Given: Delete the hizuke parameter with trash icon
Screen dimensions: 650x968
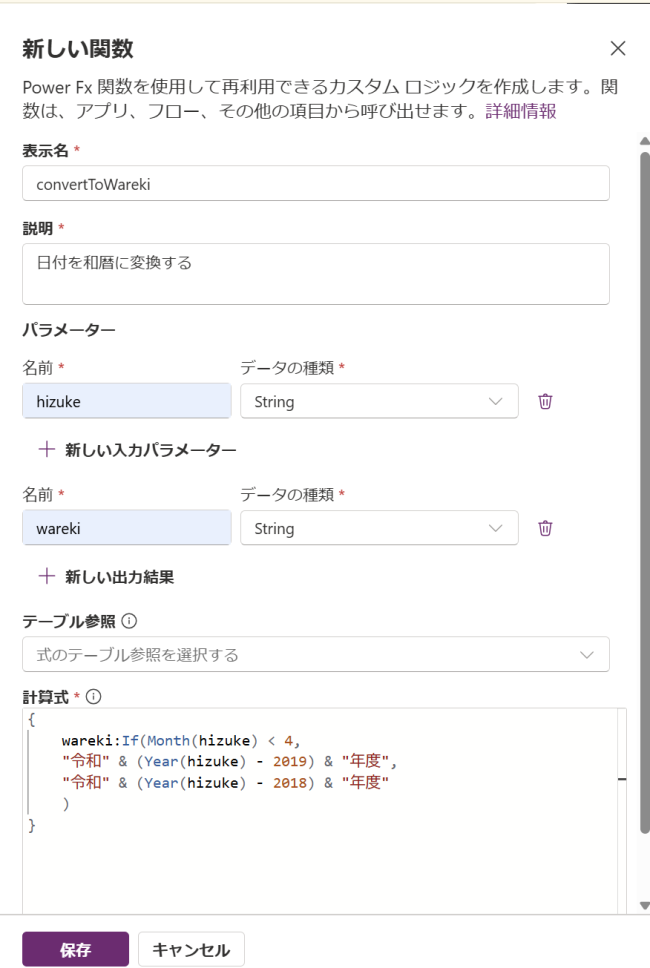Looking at the screenshot, I should click(545, 401).
